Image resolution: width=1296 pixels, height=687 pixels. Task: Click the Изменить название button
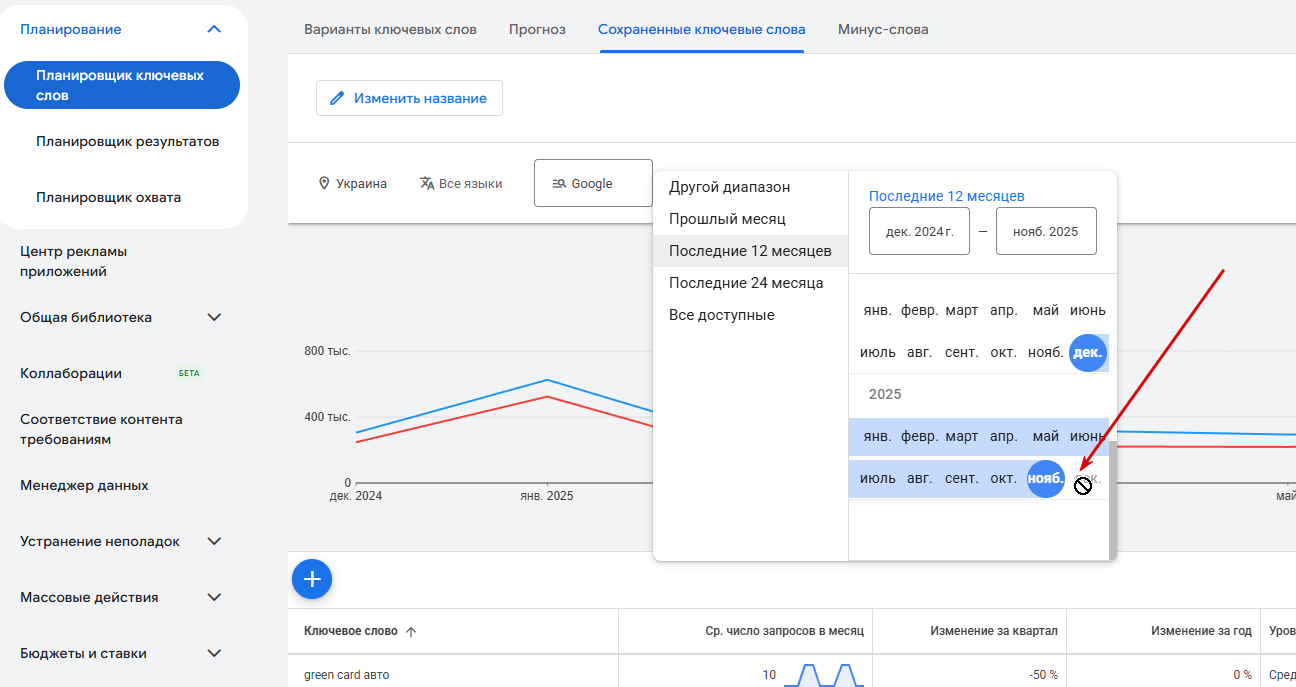[x=409, y=98]
